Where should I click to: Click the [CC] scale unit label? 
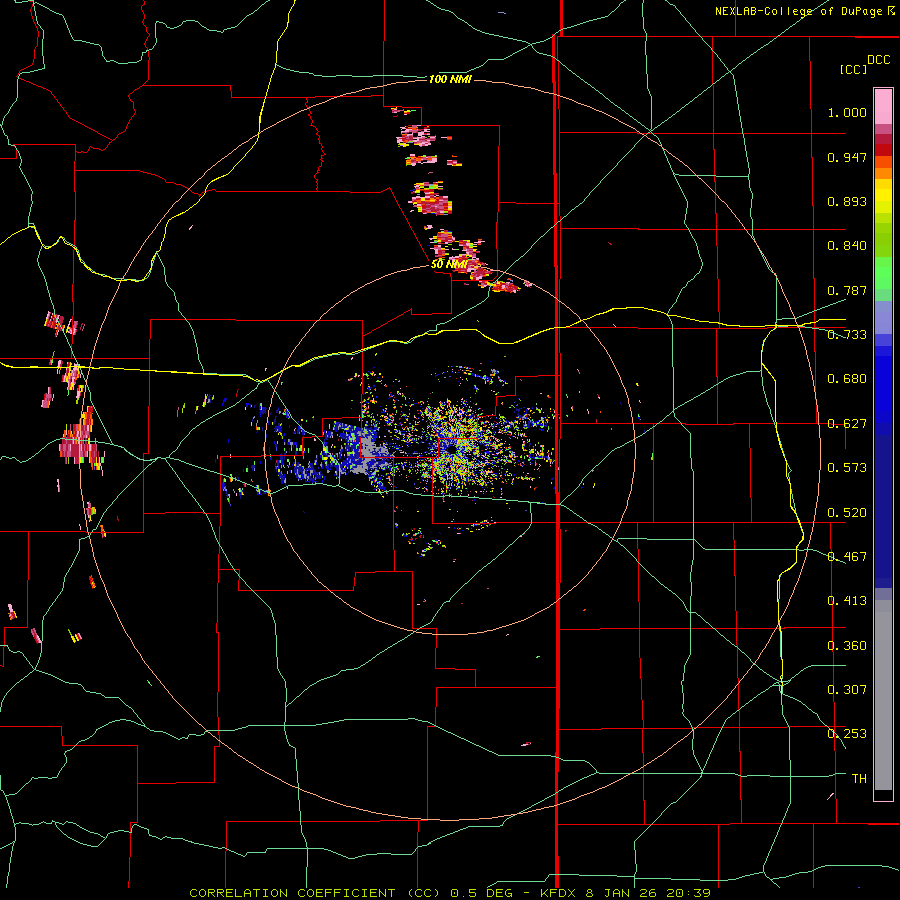tap(854, 69)
